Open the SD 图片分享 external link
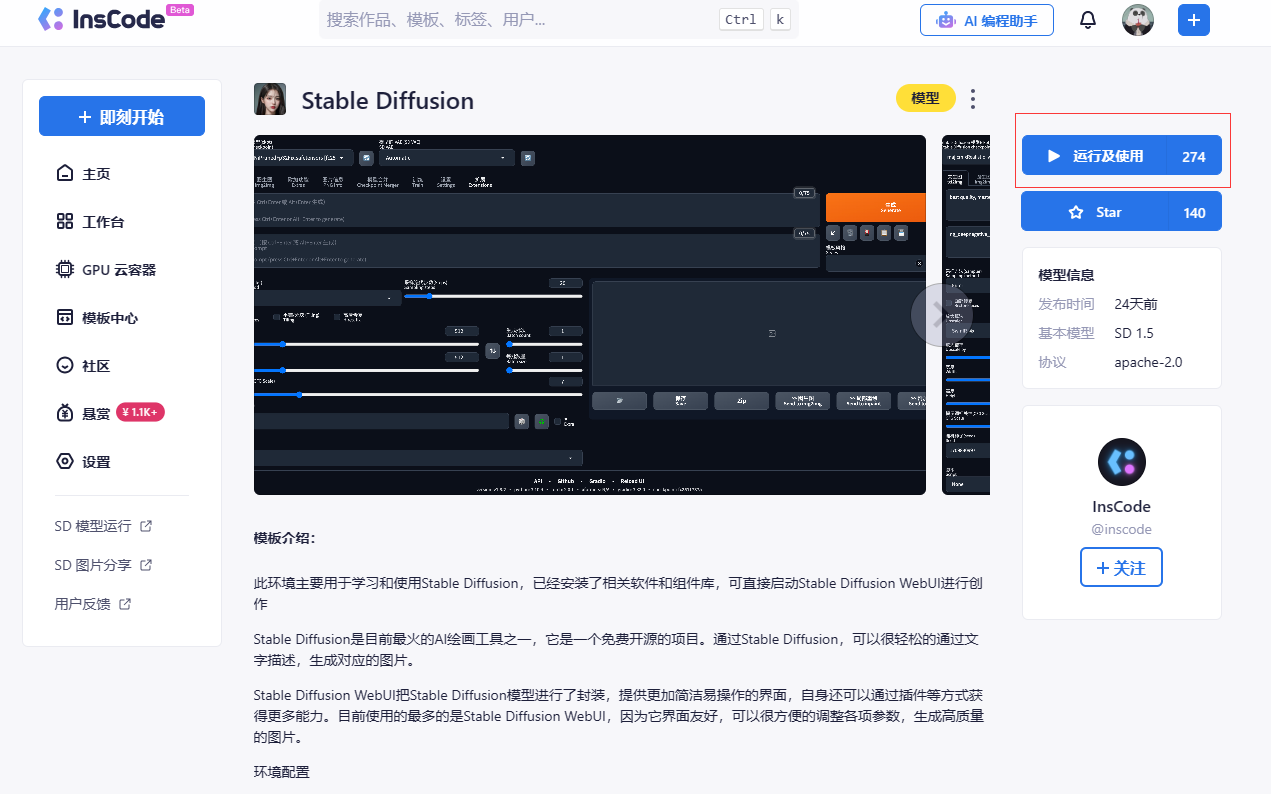The height and width of the screenshot is (794, 1271). tap(103, 565)
